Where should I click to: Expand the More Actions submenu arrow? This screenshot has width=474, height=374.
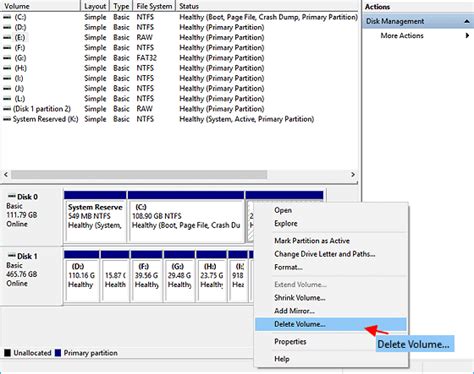[467, 35]
